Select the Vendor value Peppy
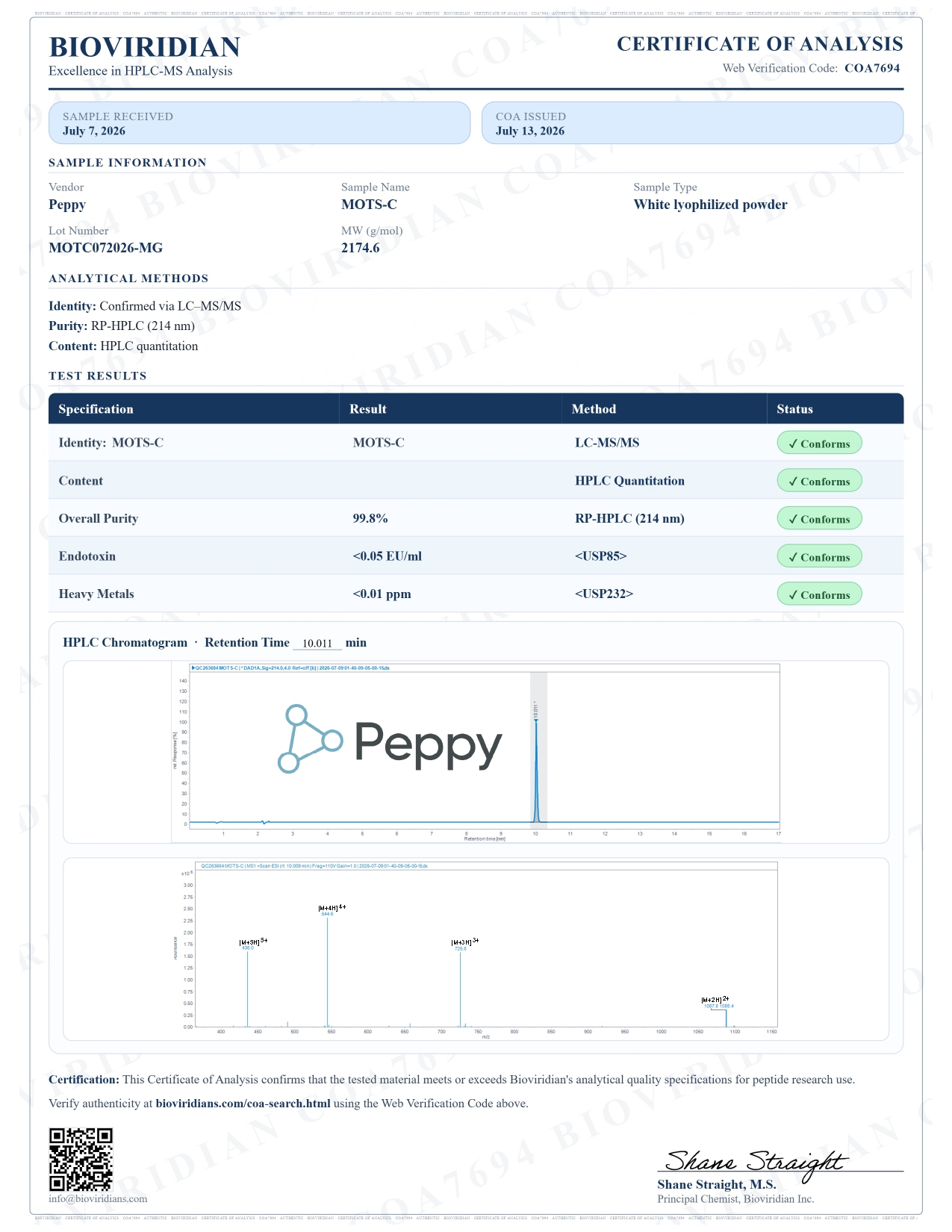Viewport: 952px width, 1232px height. point(67,205)
